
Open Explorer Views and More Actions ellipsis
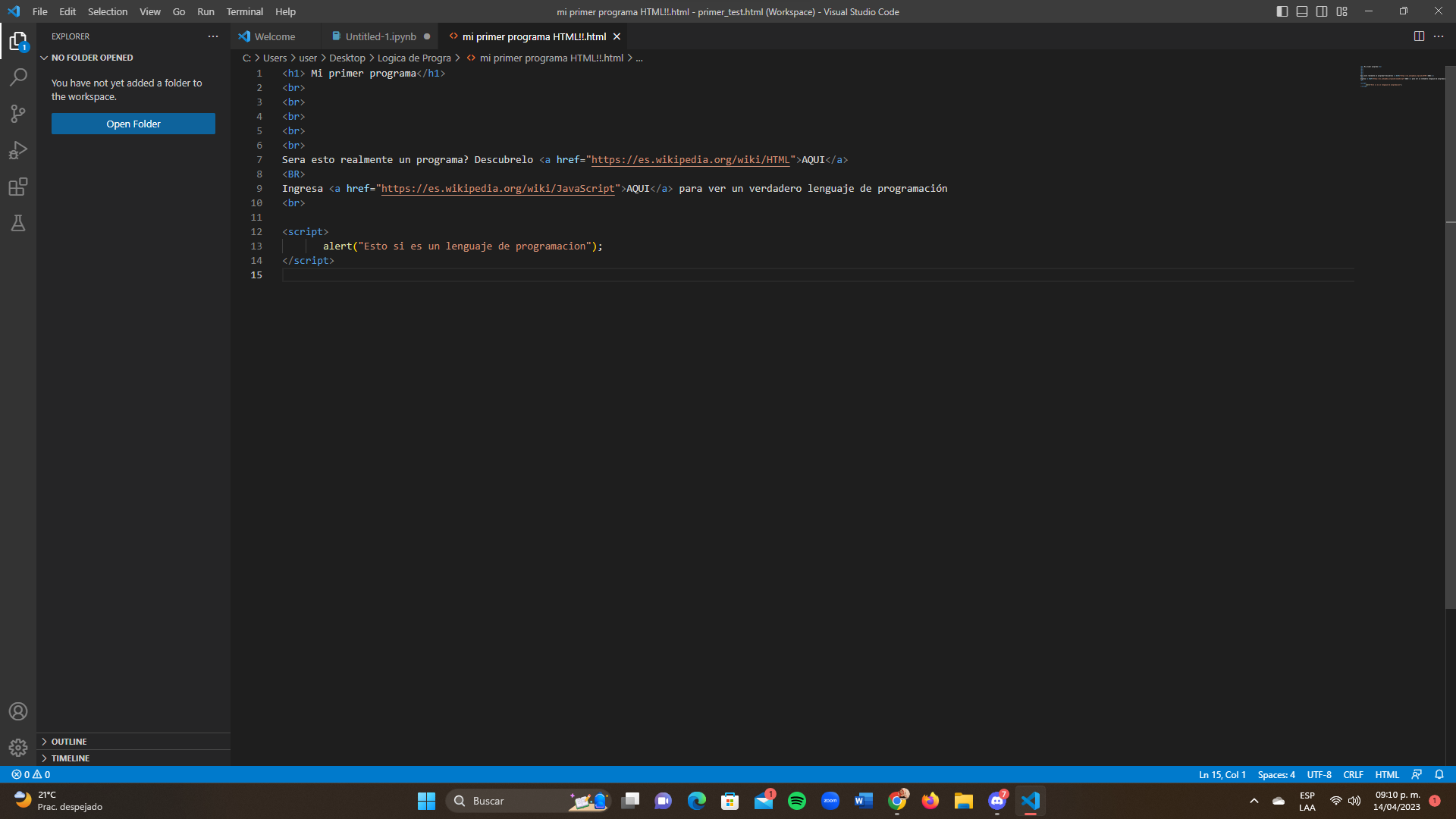(213, 36)
